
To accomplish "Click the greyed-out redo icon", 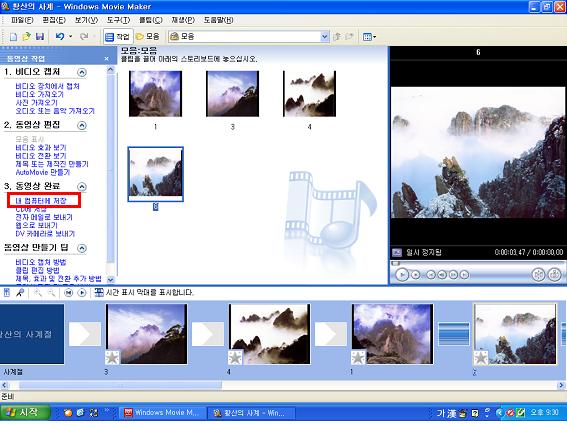I will [84, 37].
